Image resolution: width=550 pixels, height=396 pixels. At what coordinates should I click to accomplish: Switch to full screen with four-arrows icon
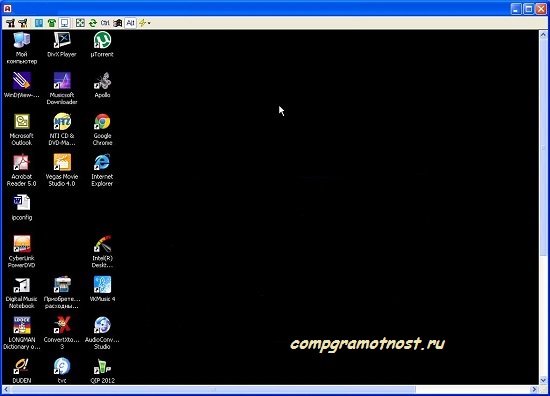point(80,23)
